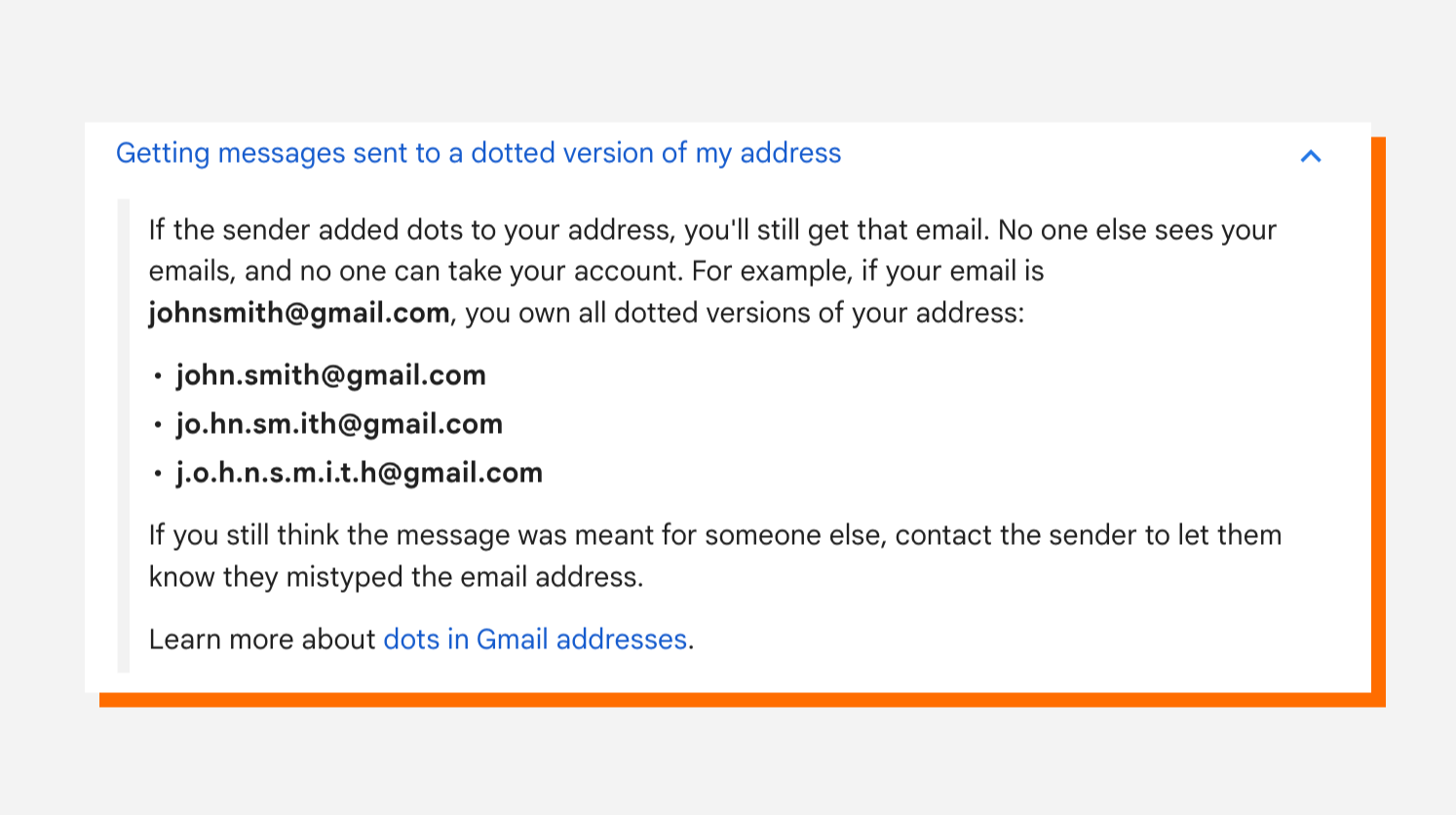Click the 'No one else sees your' text

point(1136,230)
